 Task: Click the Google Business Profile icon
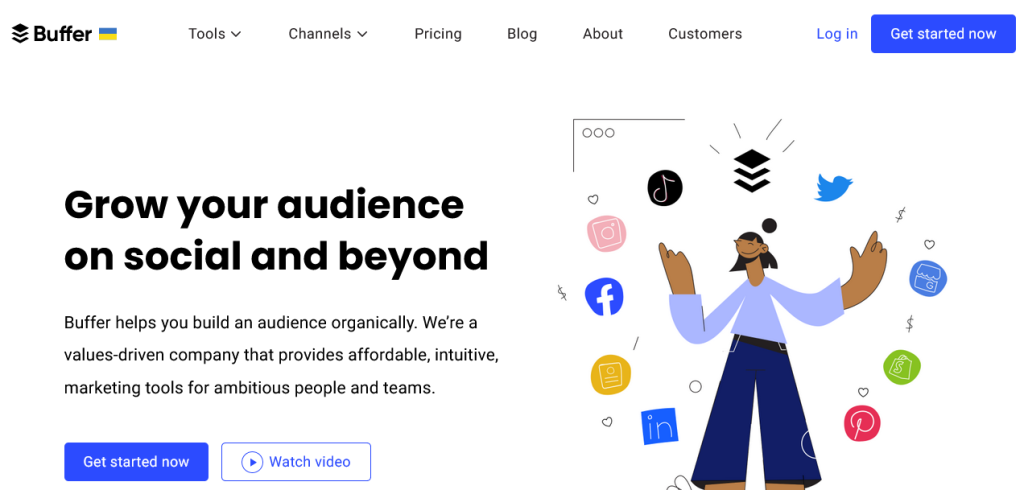point(928,278)
